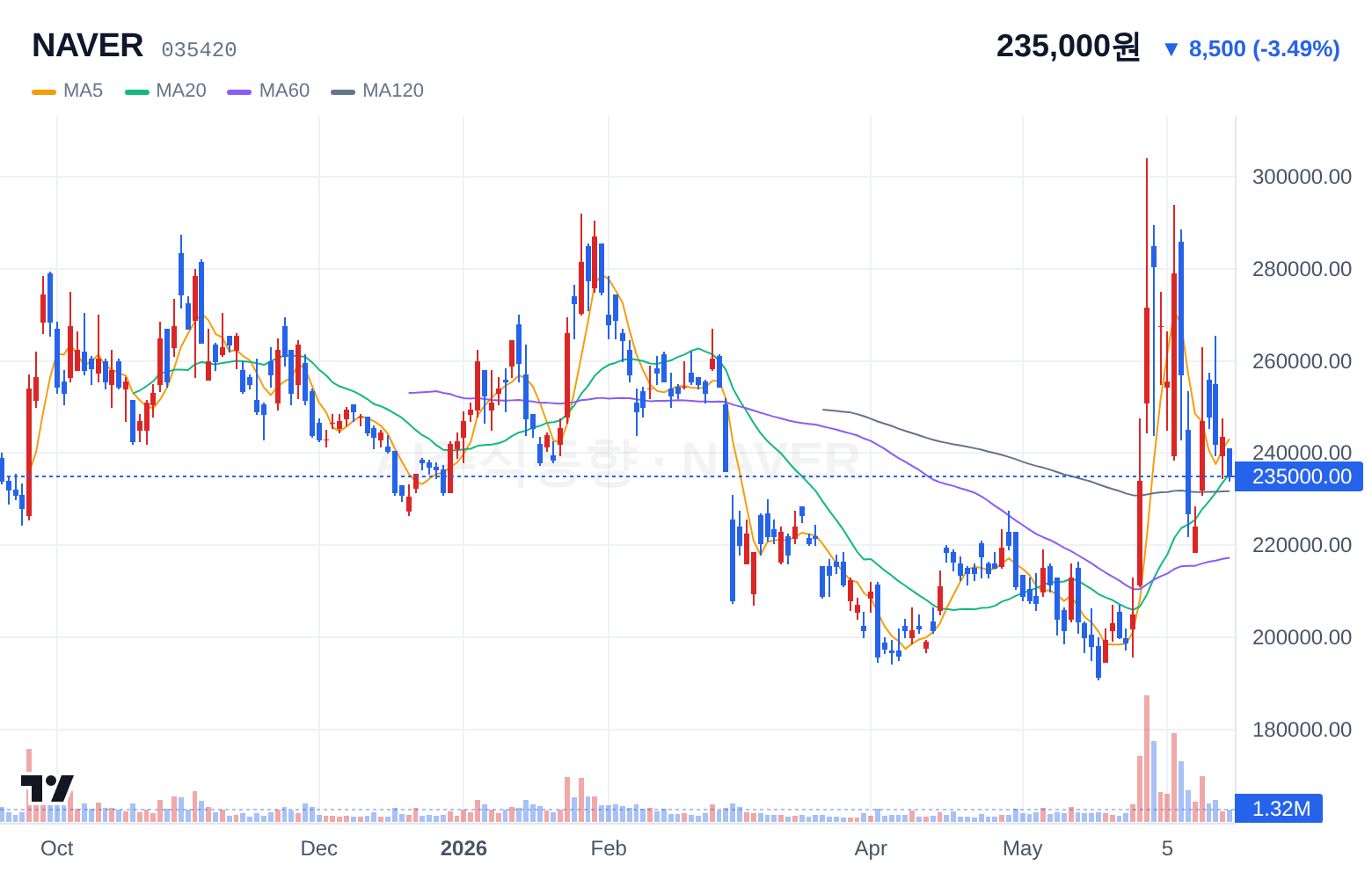Click the 180000.00 price axis label
Image resolution: width=1372 pixels, height=872 pixels.
[x=1302, y=730]
